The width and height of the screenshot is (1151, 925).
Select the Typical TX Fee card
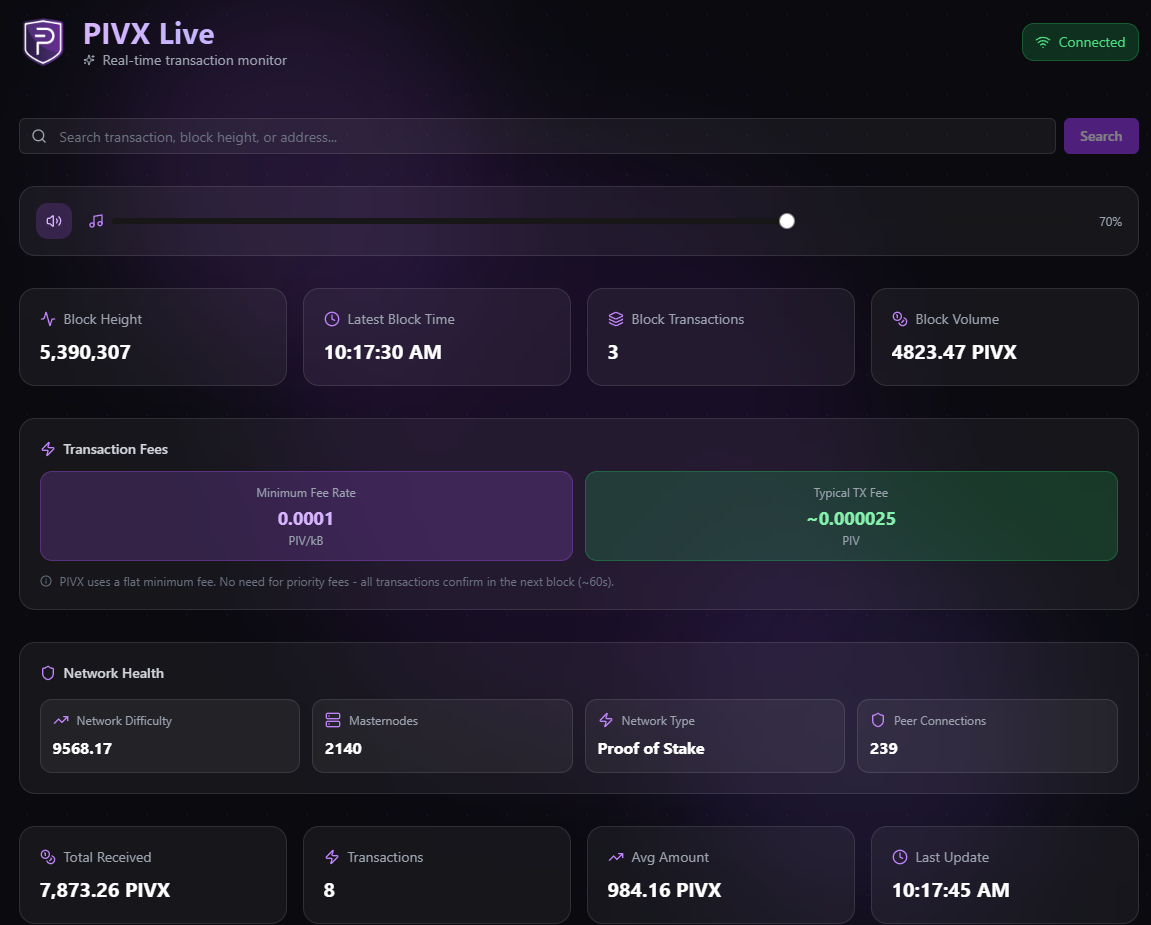click(851, 516)
